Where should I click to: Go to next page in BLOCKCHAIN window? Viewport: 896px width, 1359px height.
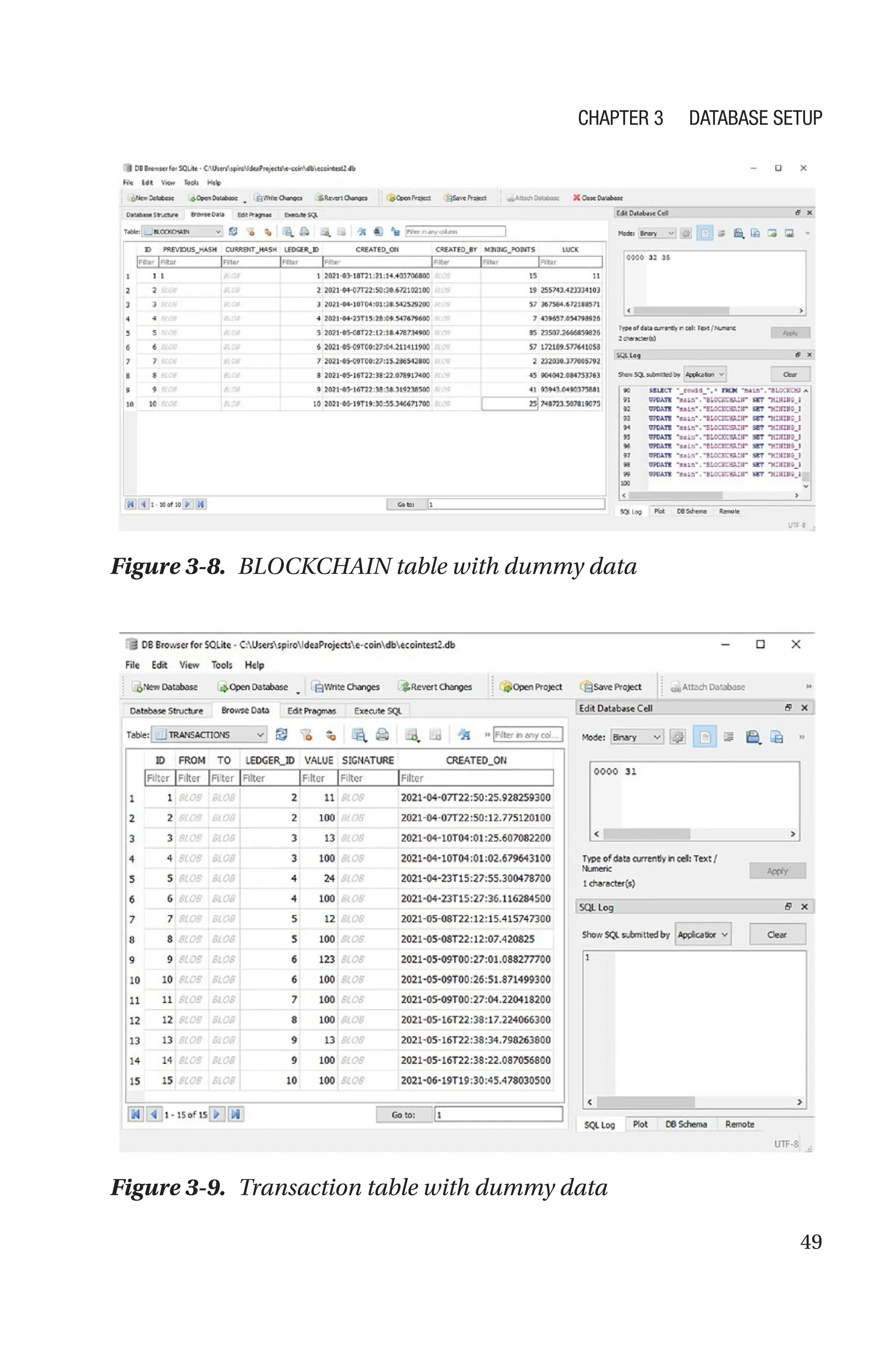point(187,504)
